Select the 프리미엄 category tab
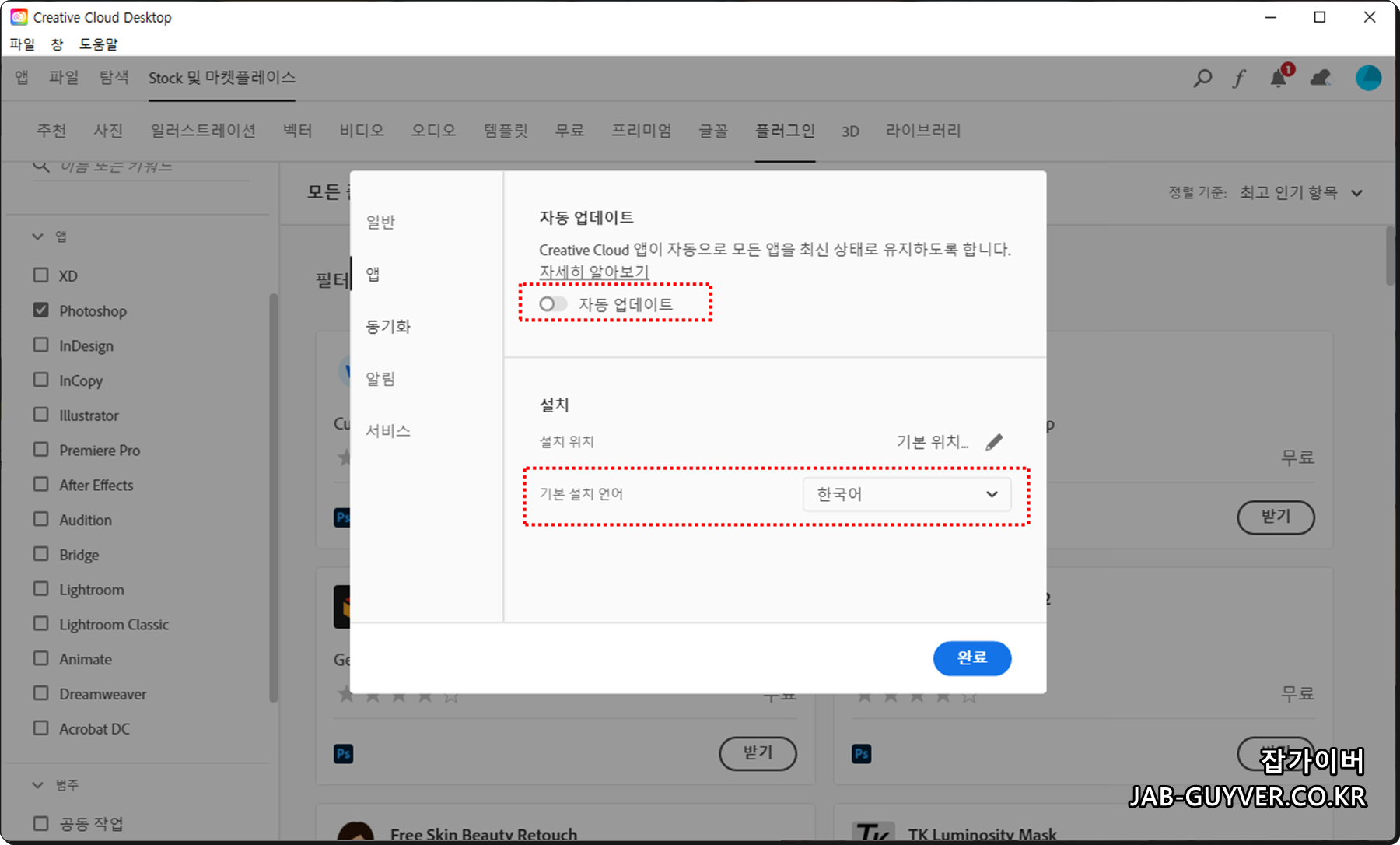The width and height of the screenshot is (1400, 845). pyautogui.click(x=641, y=131)
